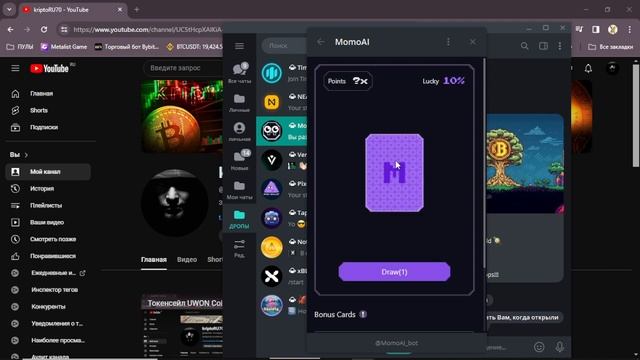Viewport: 640px width, 360px height.
Task: Open the chat with black V avatar
Action: [281, 160]
